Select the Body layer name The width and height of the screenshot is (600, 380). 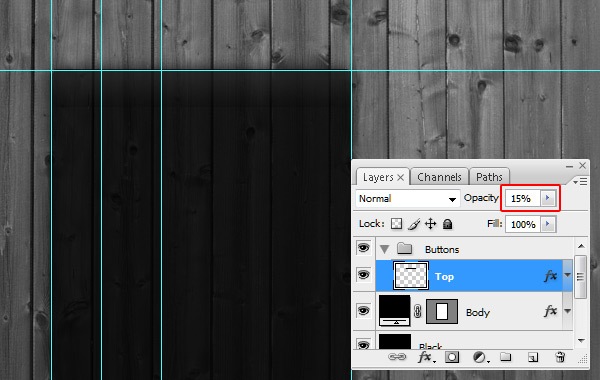pos(478,312)
